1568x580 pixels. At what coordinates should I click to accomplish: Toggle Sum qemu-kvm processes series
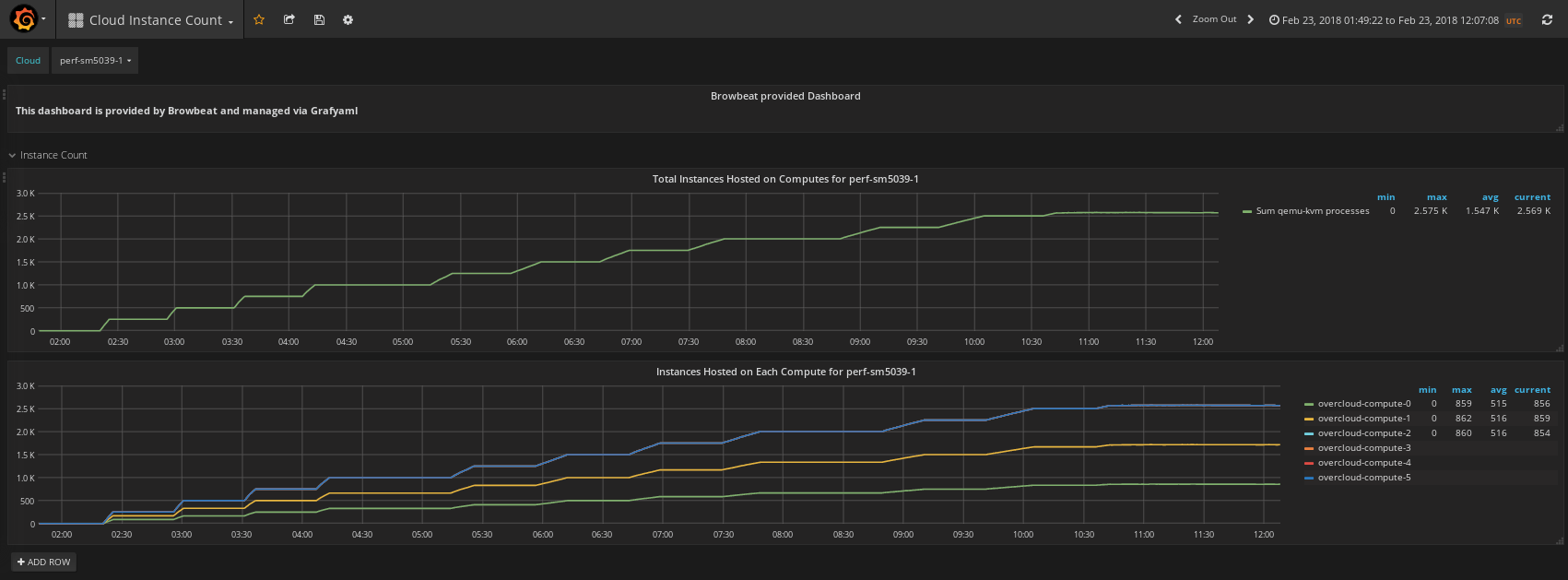click(x=1313, y=211)
